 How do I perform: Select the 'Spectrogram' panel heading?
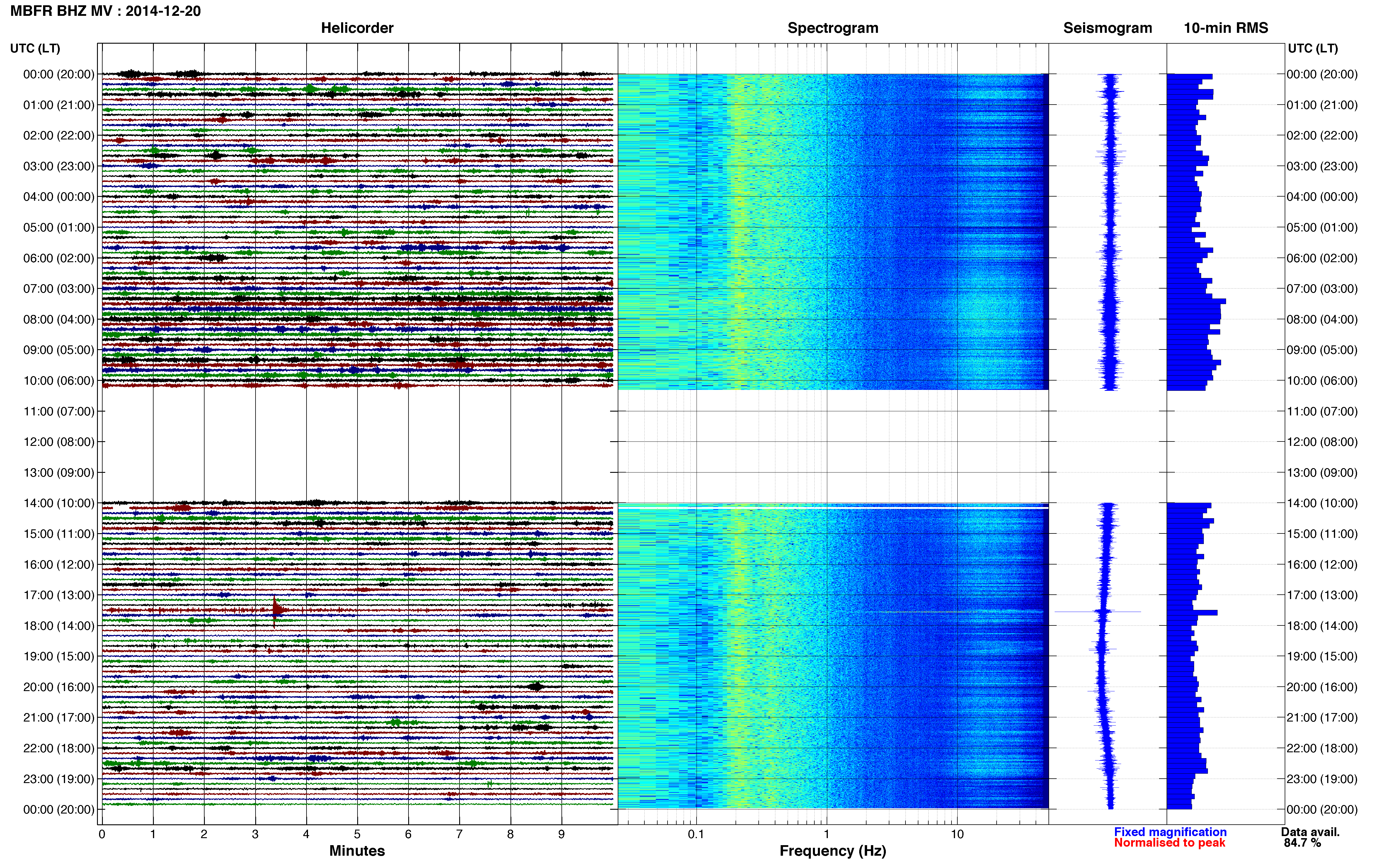pos(833,28)
